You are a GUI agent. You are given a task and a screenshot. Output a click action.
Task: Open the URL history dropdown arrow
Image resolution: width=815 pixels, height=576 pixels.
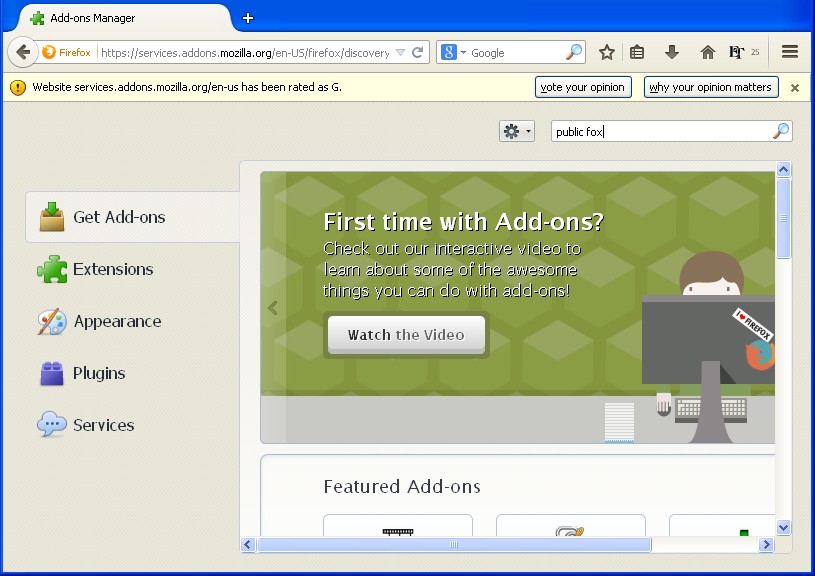click(x=400, y=53)
